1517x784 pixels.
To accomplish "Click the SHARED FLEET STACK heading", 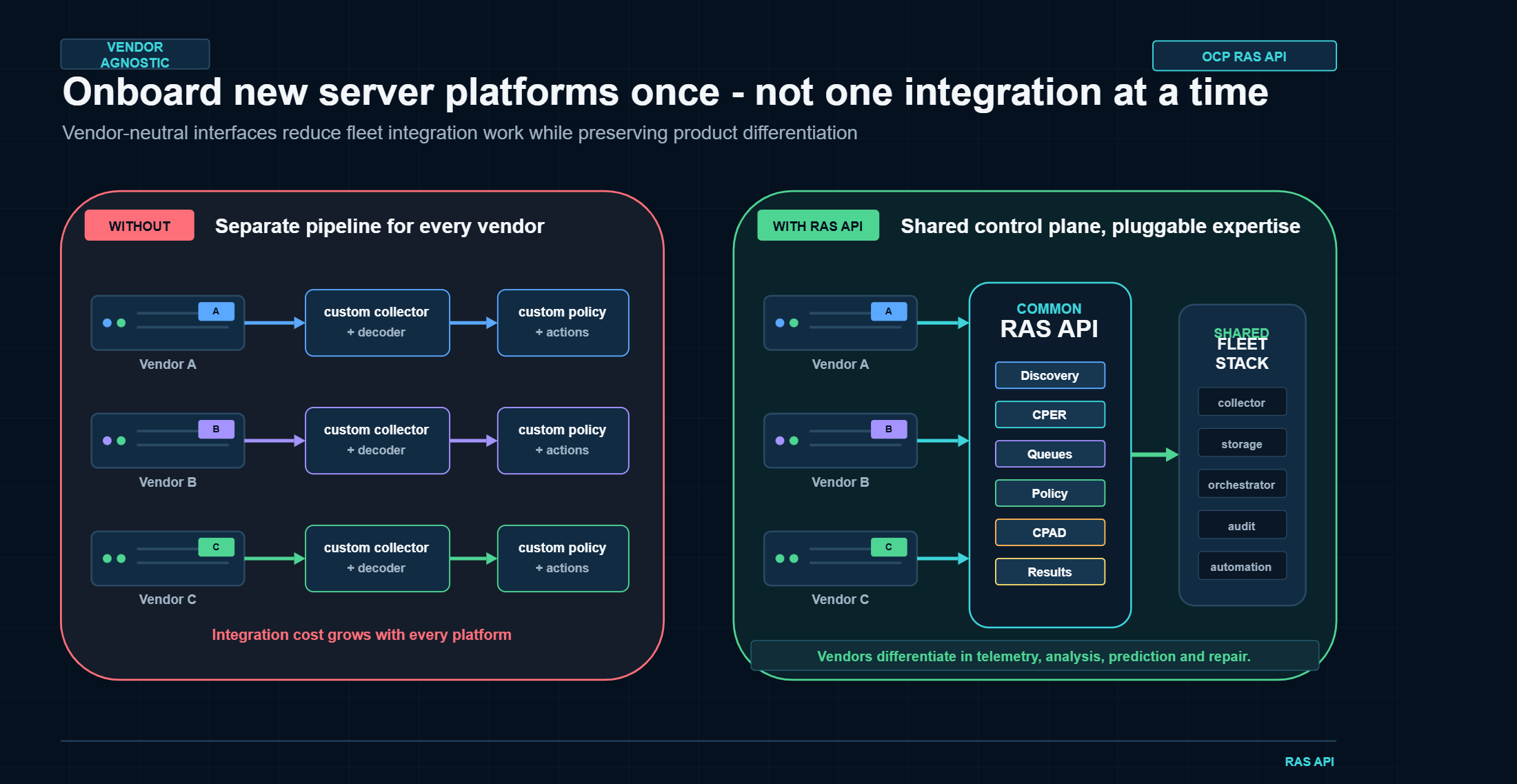I will tap(1242, 349).
